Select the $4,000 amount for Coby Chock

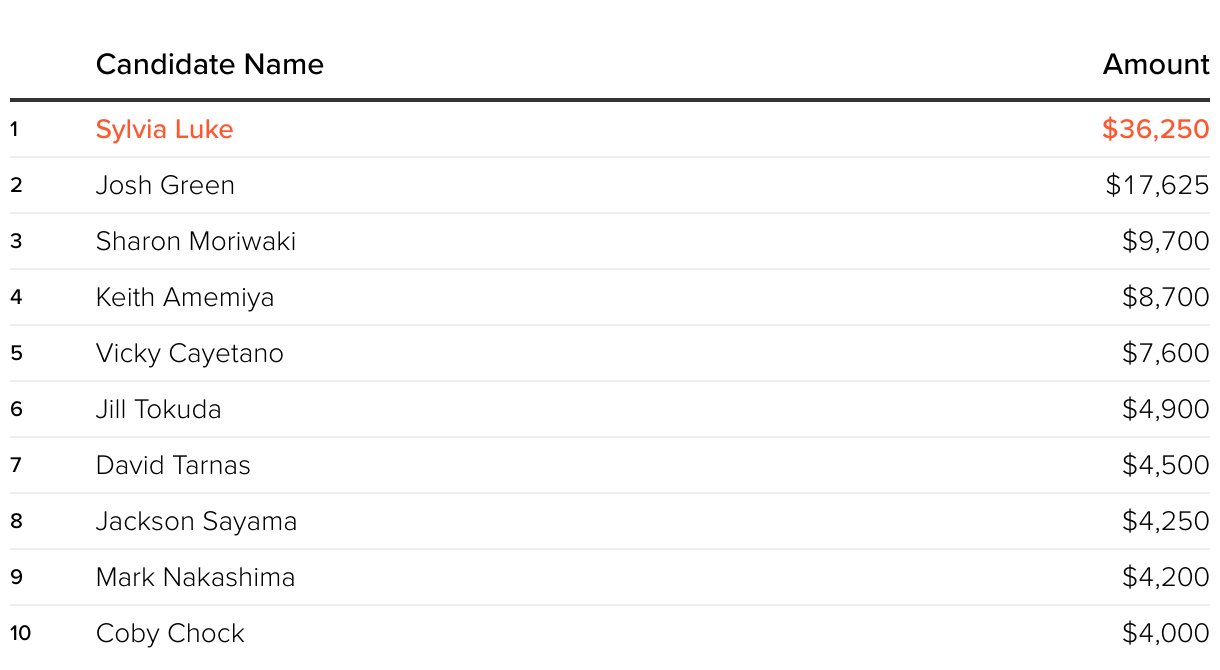pyautogui.click(x=1165, y=634)
